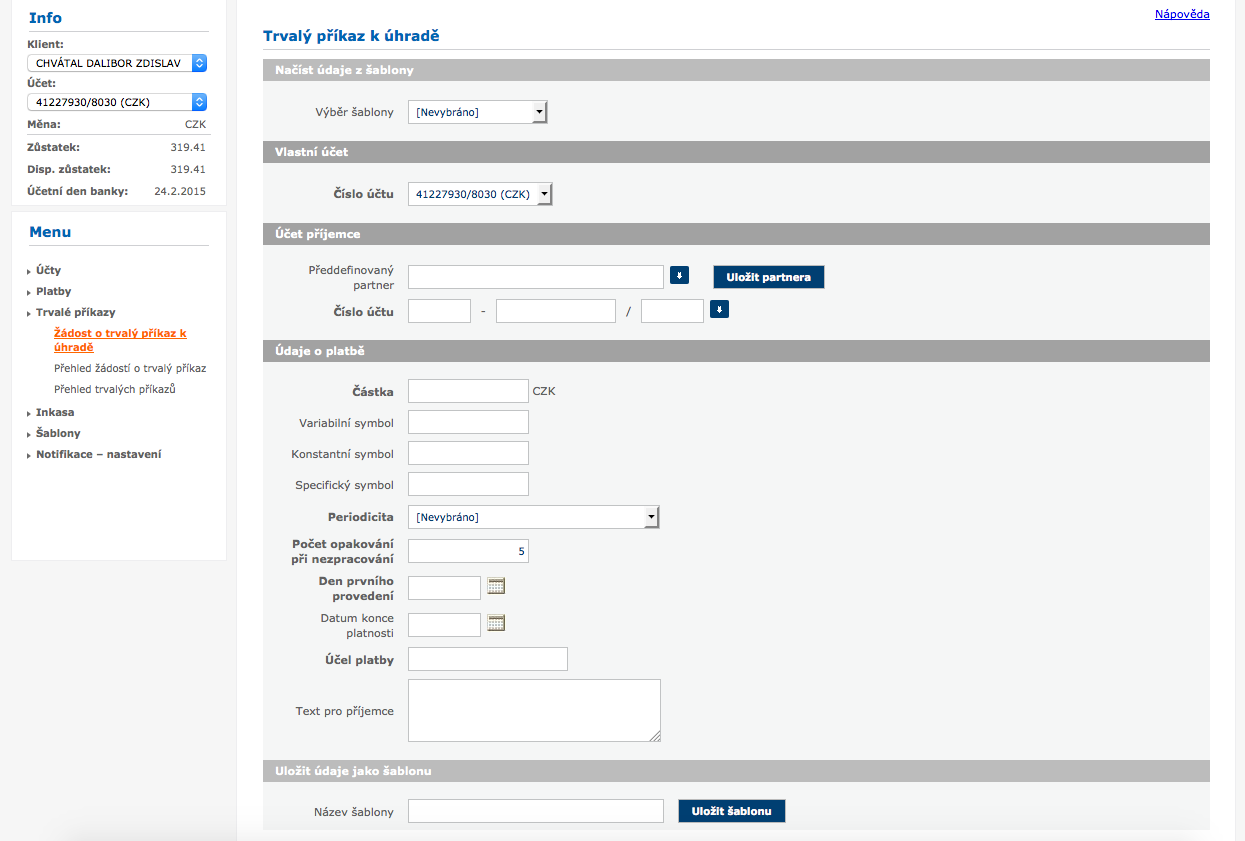Focus the Účel platby field
The width and height of the screenshot is (1245, 841).
(488, 659)
